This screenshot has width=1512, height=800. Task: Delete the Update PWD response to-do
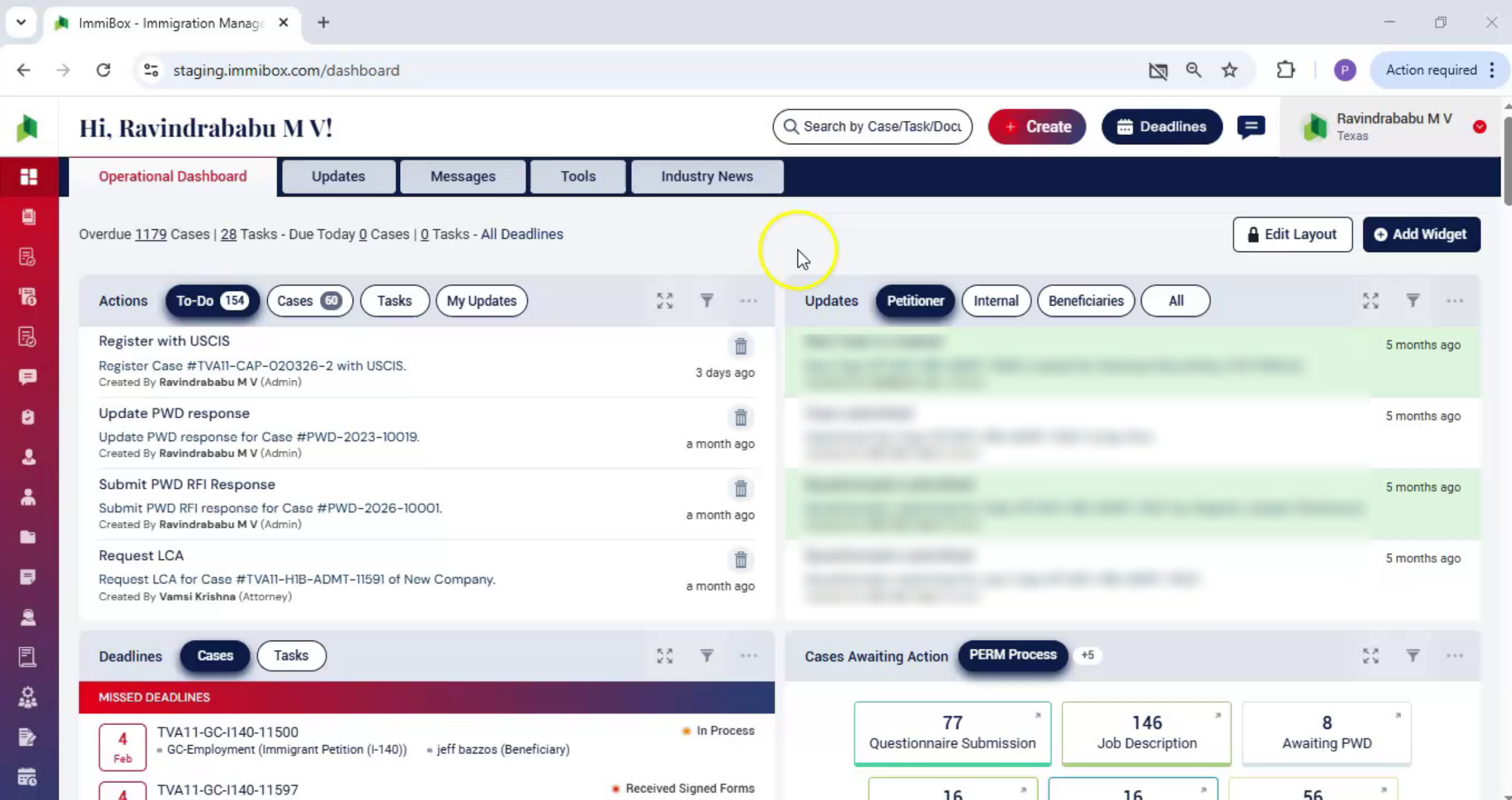741,417
